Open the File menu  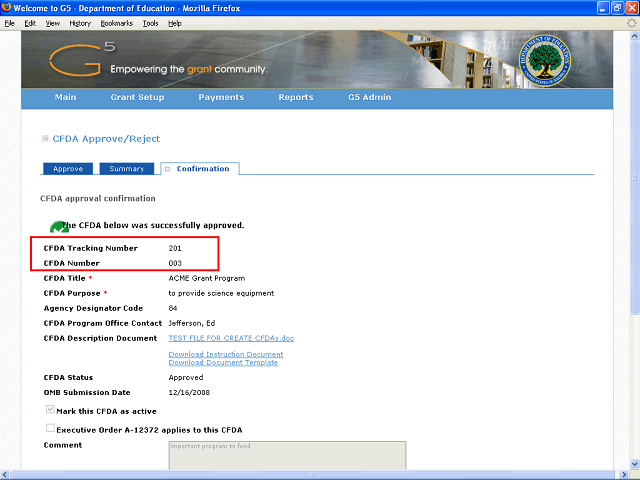(10, 23)
